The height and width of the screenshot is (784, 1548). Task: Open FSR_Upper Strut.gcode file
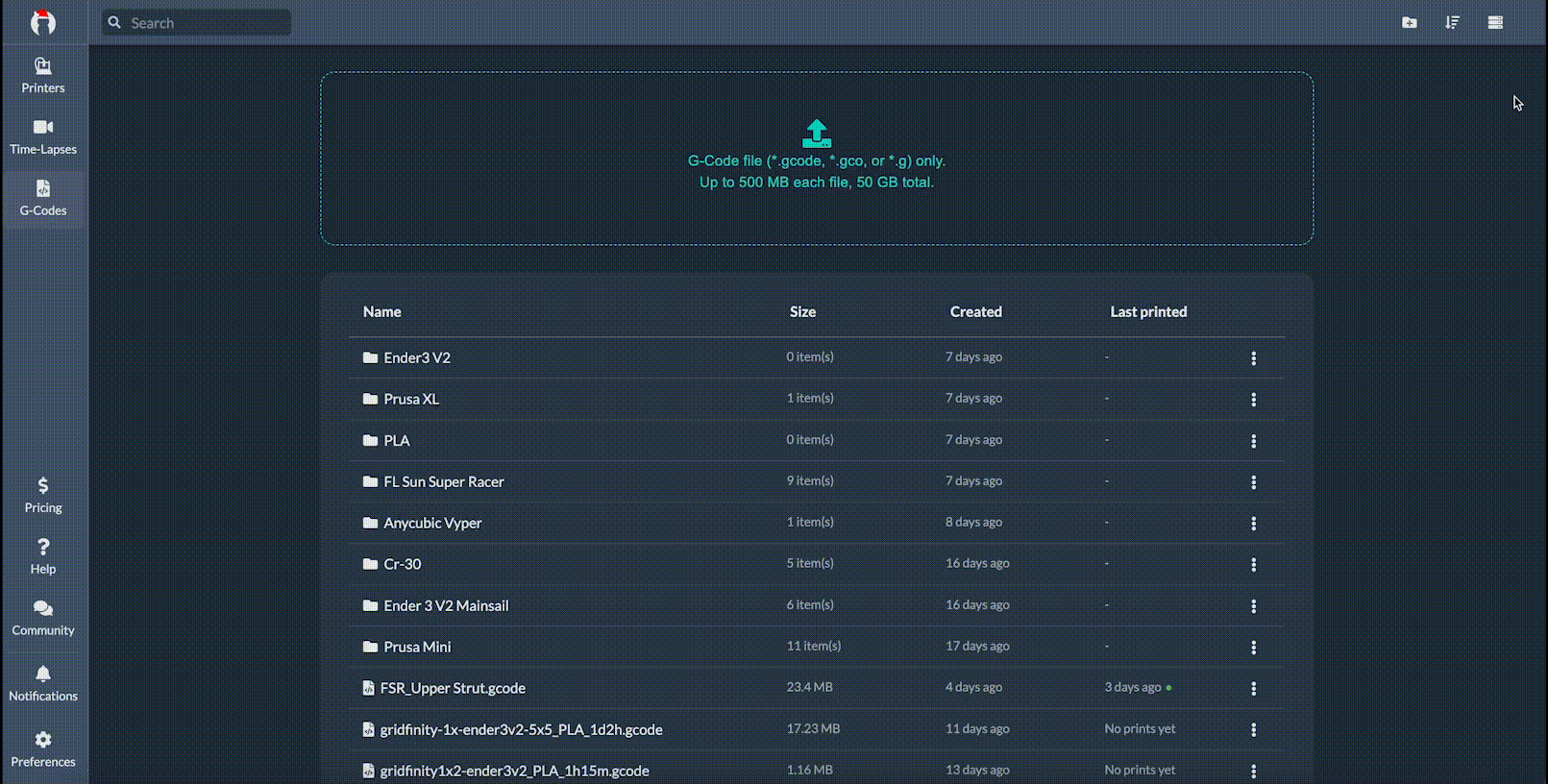[453, 688]
